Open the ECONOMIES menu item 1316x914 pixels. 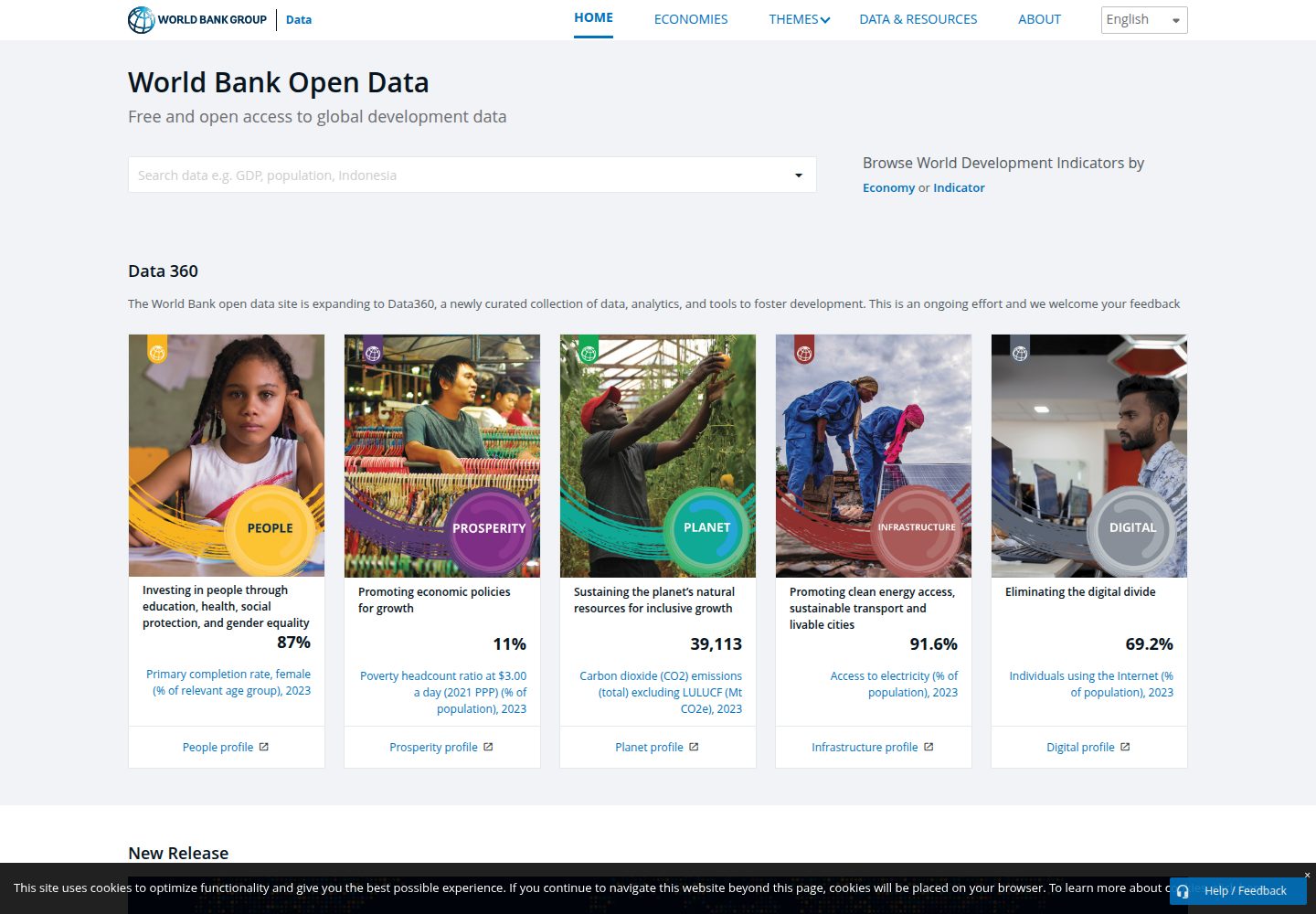(x=691, y=19)
